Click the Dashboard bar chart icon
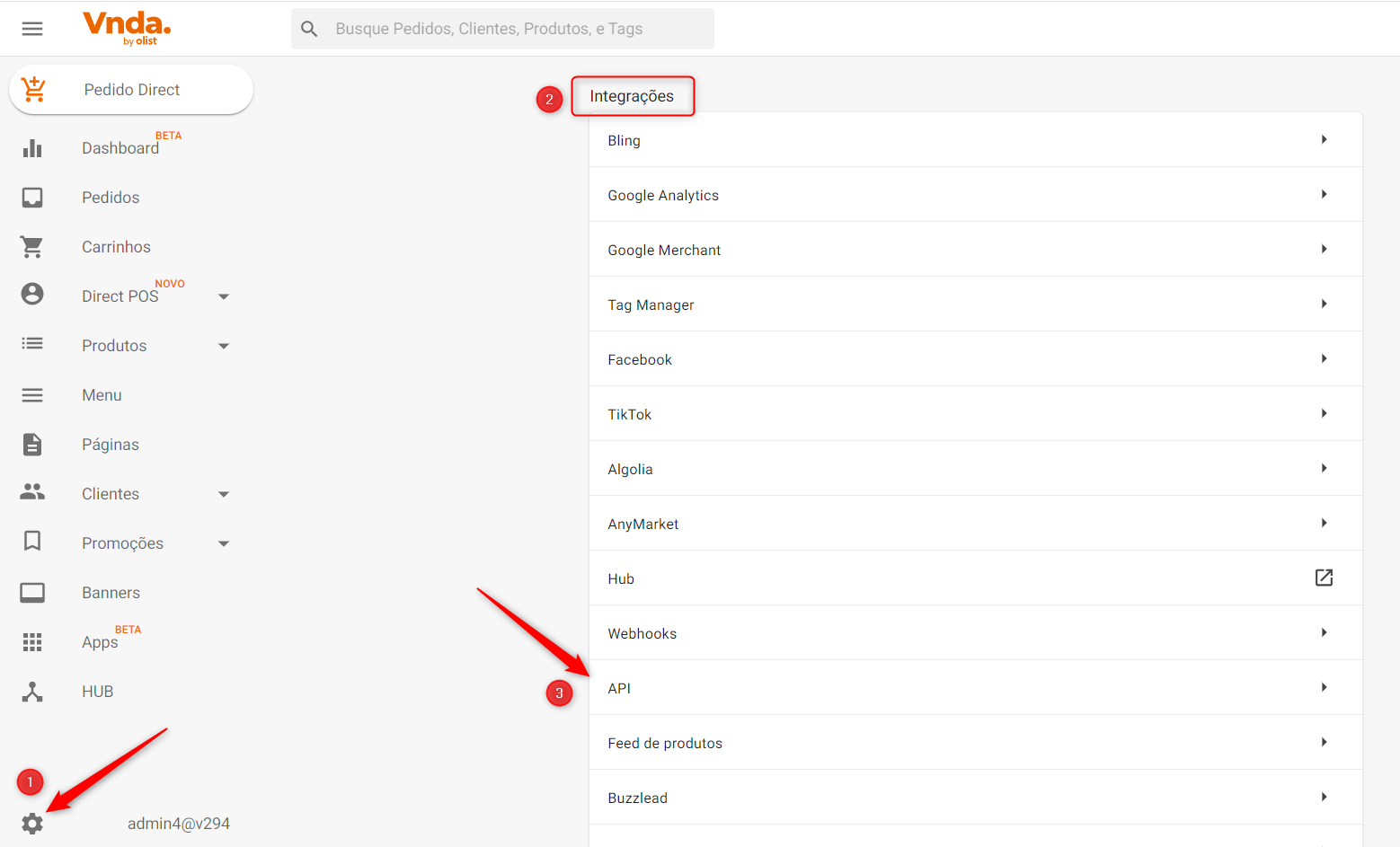 [32, 148]
